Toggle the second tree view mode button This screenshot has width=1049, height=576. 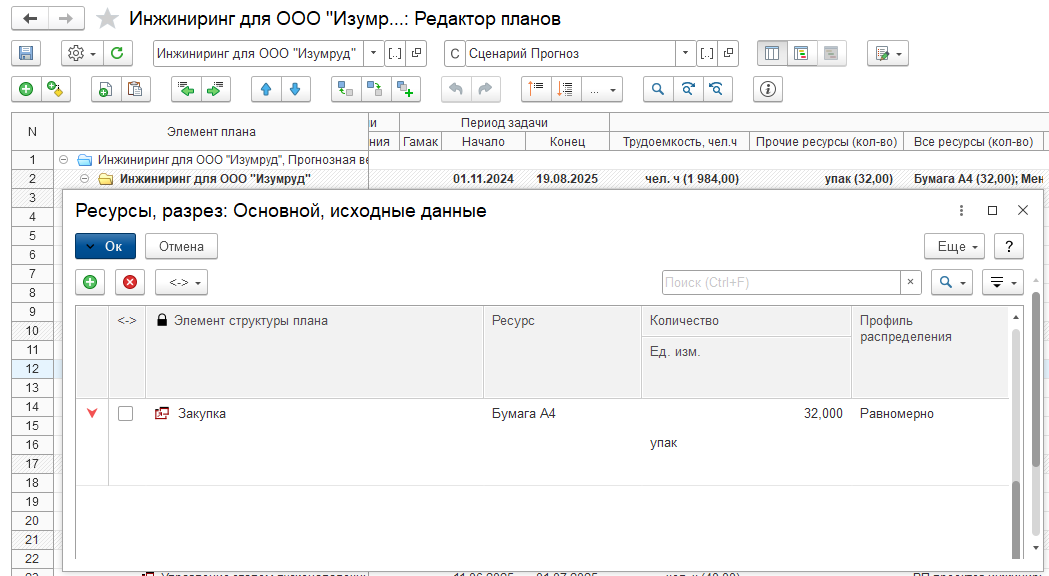click(x=801, y=54)
